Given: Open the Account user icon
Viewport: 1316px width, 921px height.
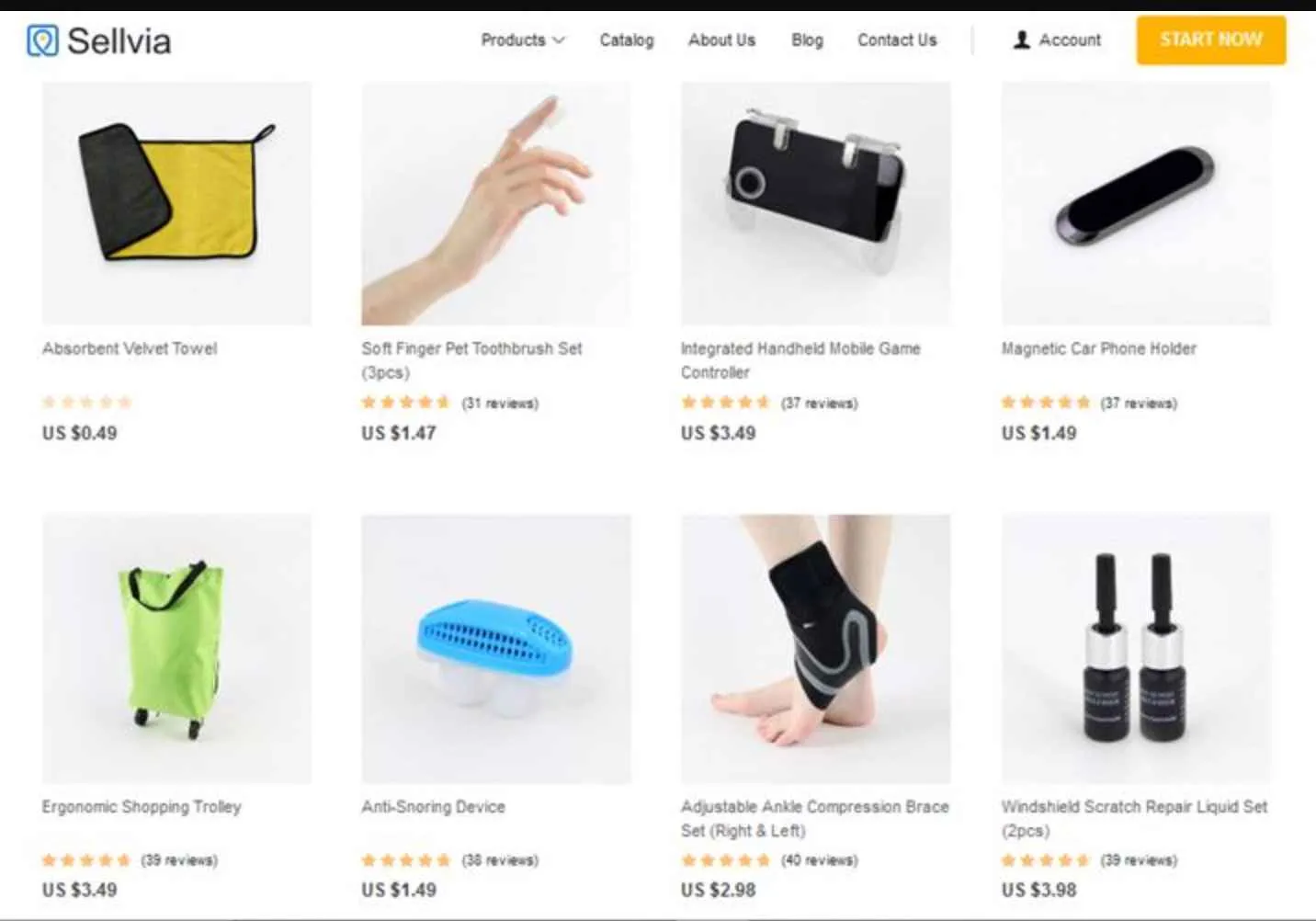Looking at the screenshot, I should (x=1021, y=40).
